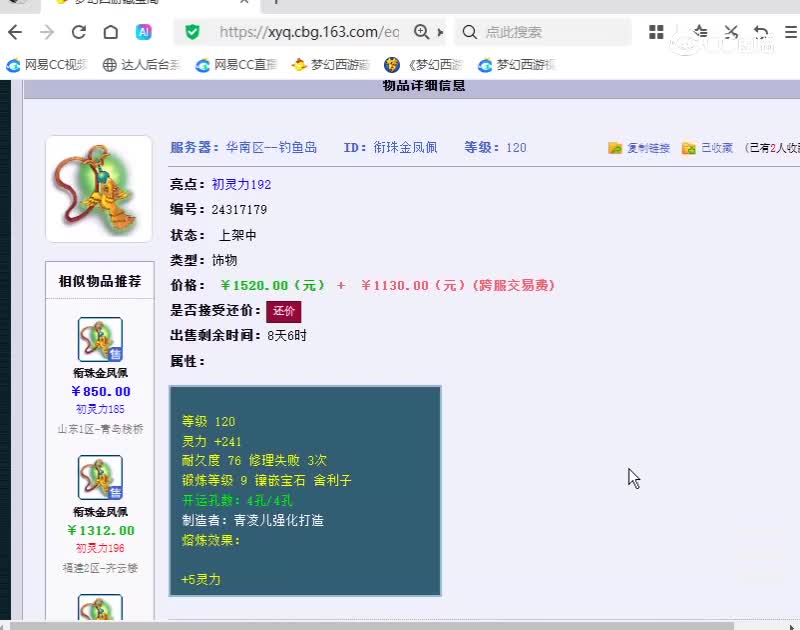The width and height of the screenshot is (800, 630).
Task: Click the browser forward arrow
Action: [x=47, y=32]
